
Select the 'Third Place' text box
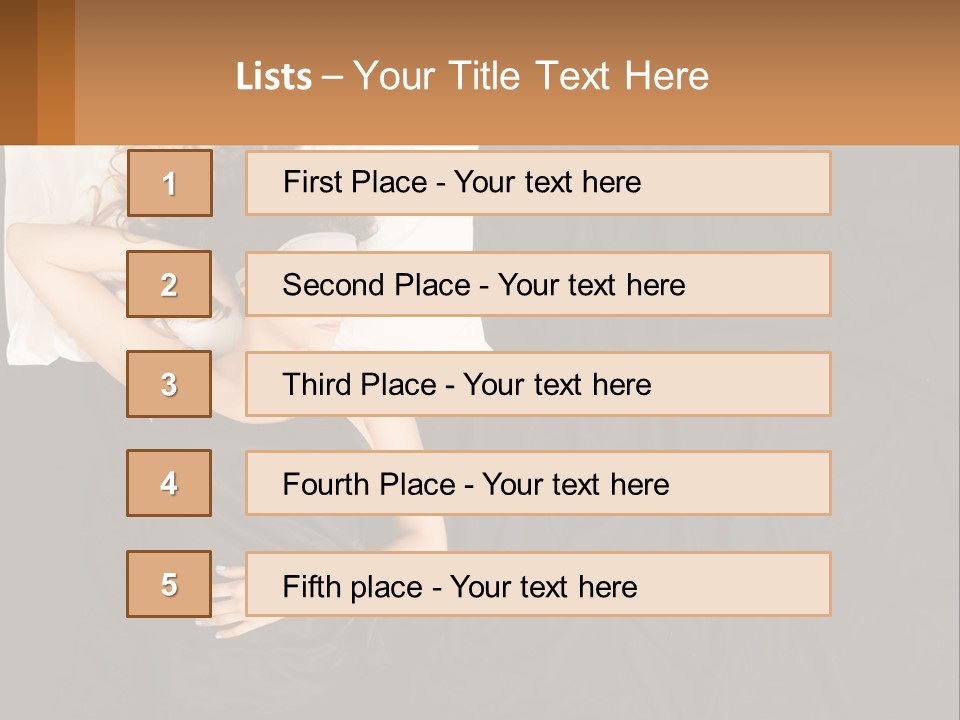[x=538, y=384]
